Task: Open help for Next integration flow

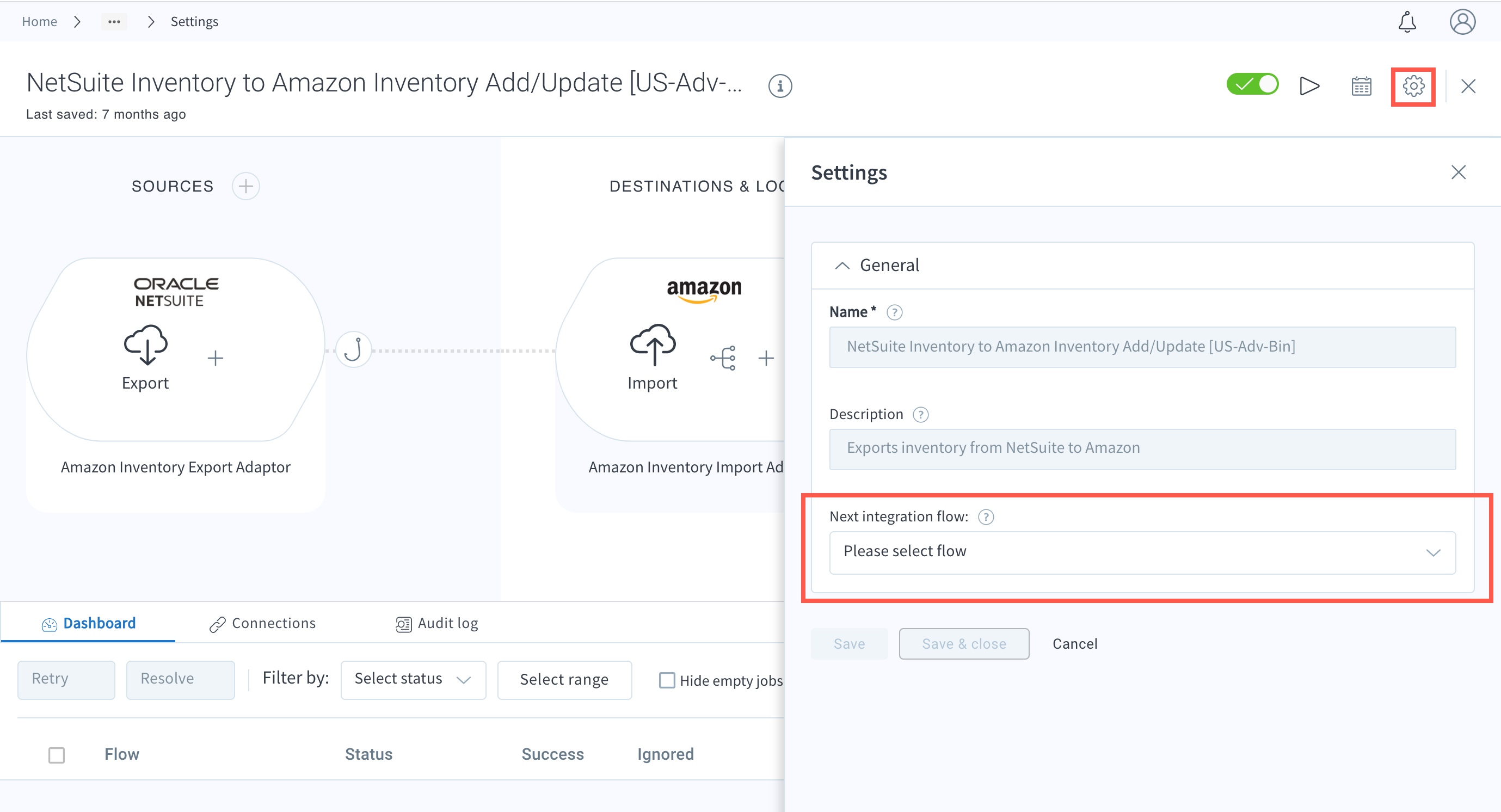Action: coord(985,516)
